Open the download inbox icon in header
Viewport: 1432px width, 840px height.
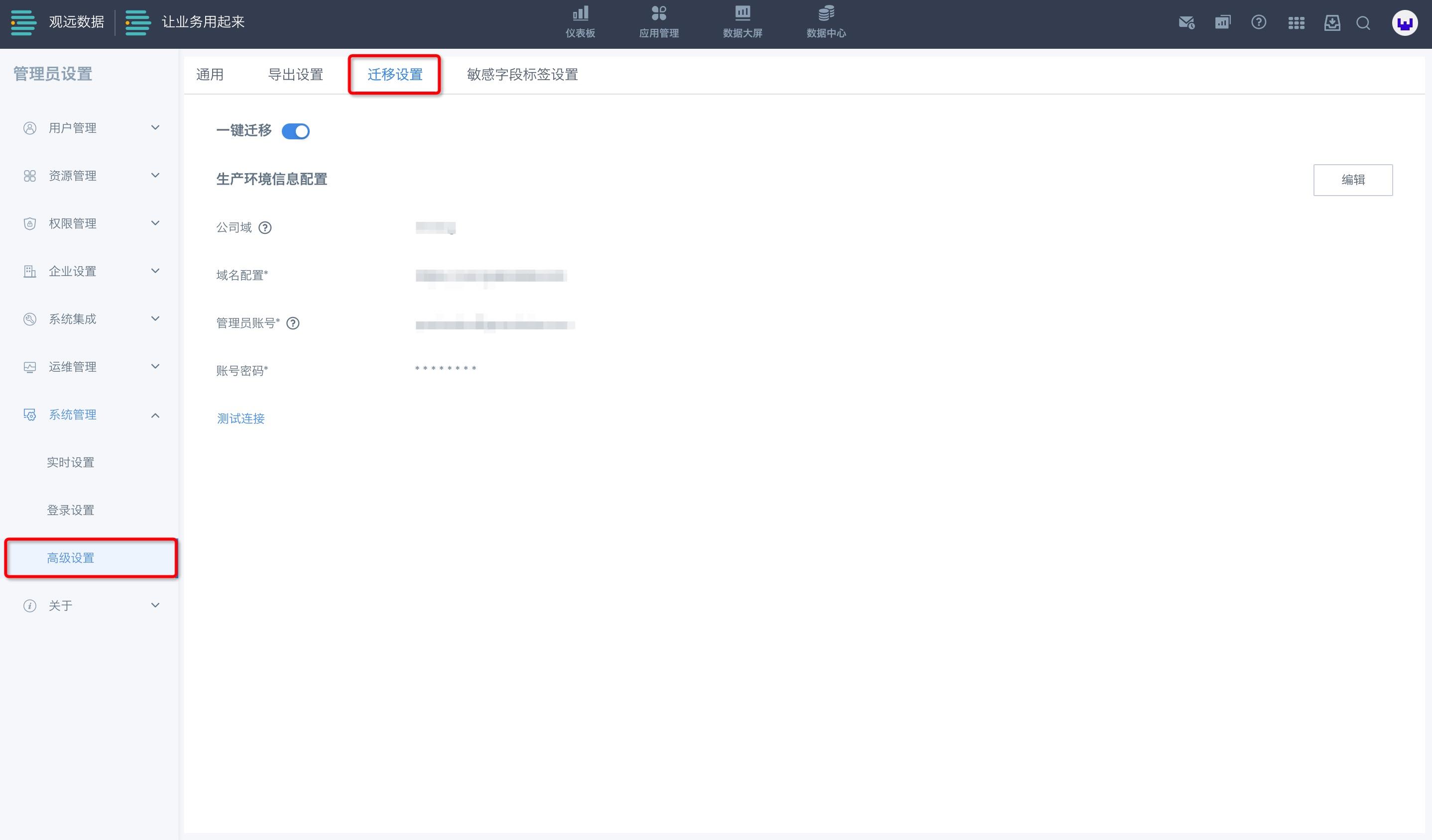pos(1331,23)
